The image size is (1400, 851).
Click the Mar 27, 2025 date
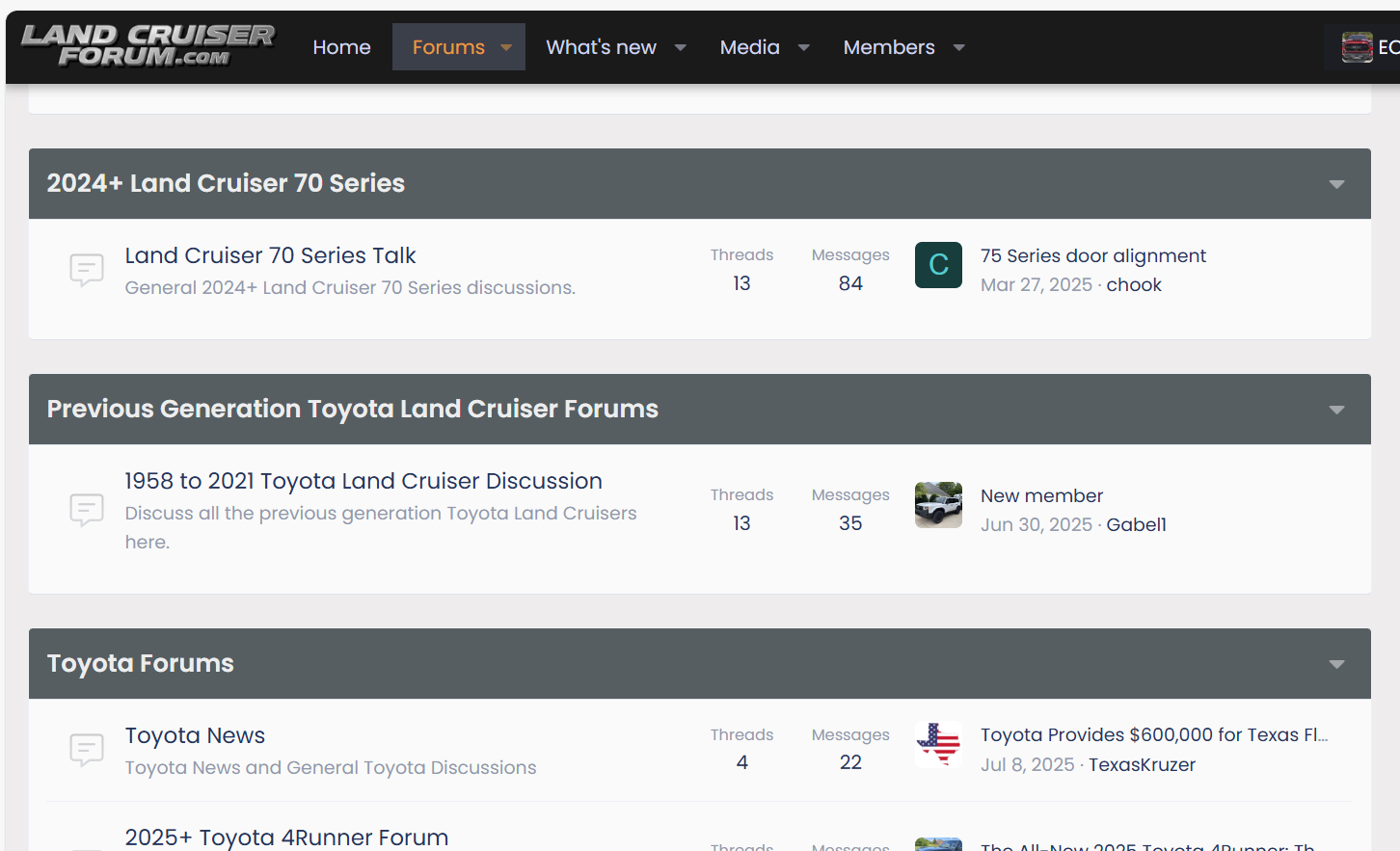point(1037,285)
